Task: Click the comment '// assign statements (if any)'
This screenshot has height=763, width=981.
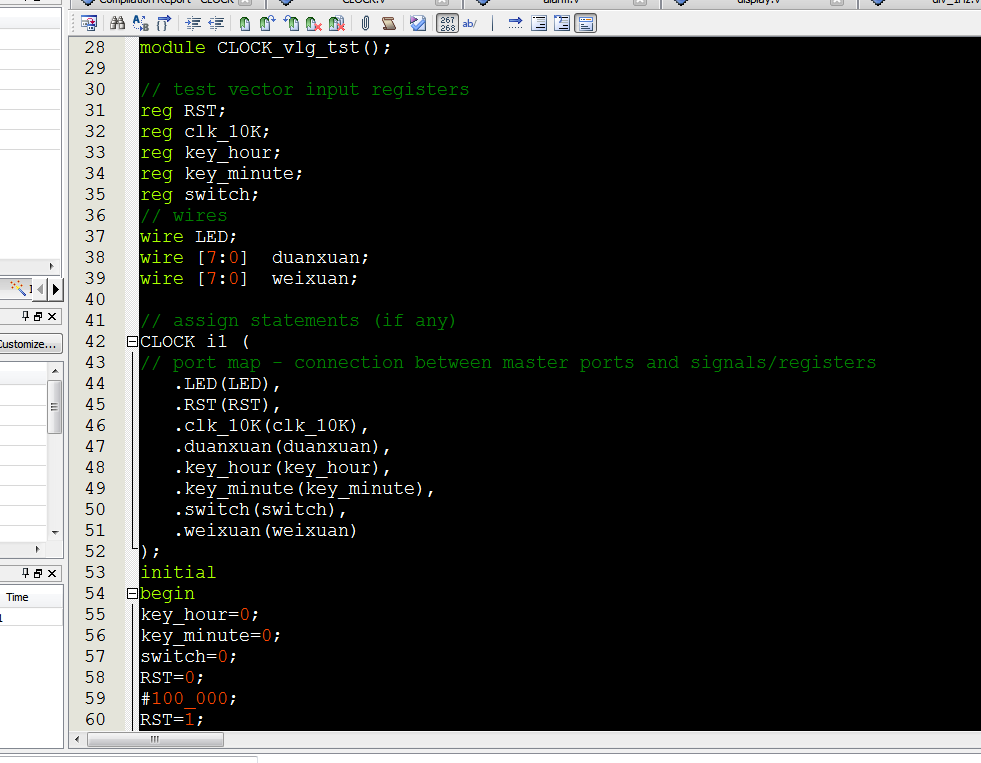Action: tap(298, 321)
